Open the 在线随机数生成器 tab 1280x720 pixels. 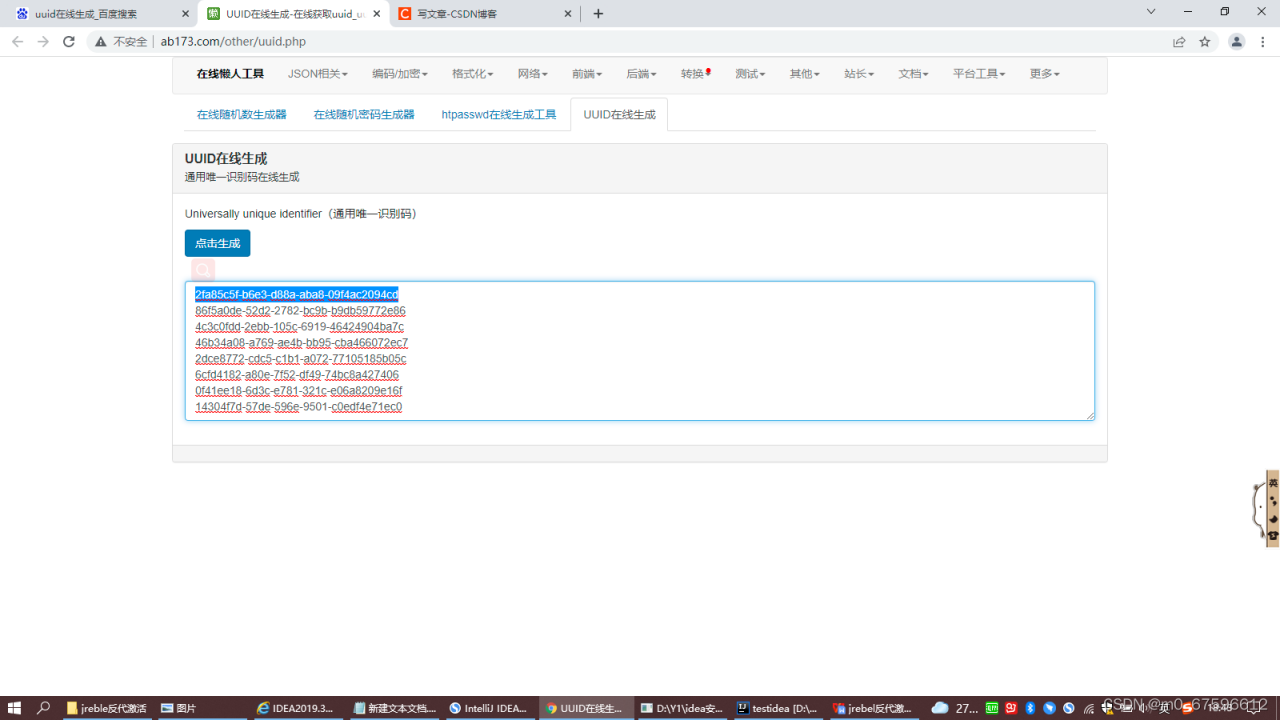tap(241, 115)
